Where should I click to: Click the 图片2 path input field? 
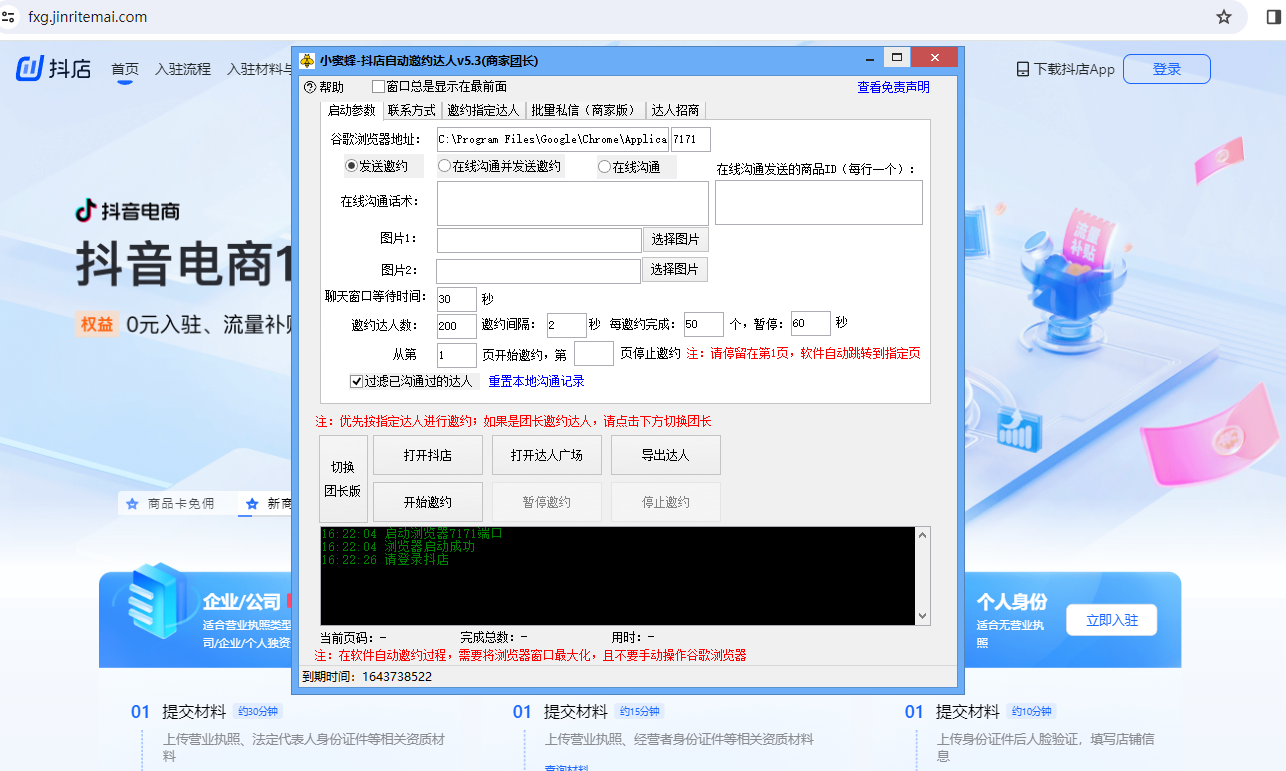click(538, 271)
